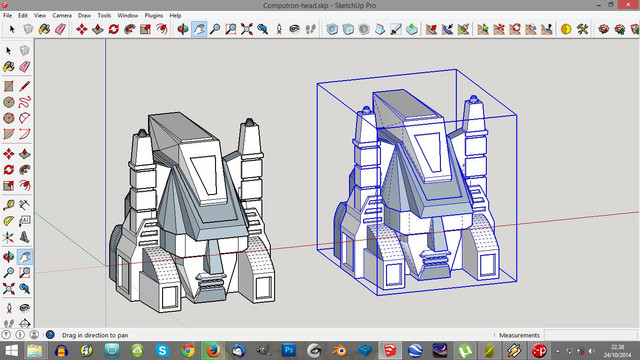Screen dimensions: 640x360
Task: Open the Edit menu
Action: pos(23,16)
